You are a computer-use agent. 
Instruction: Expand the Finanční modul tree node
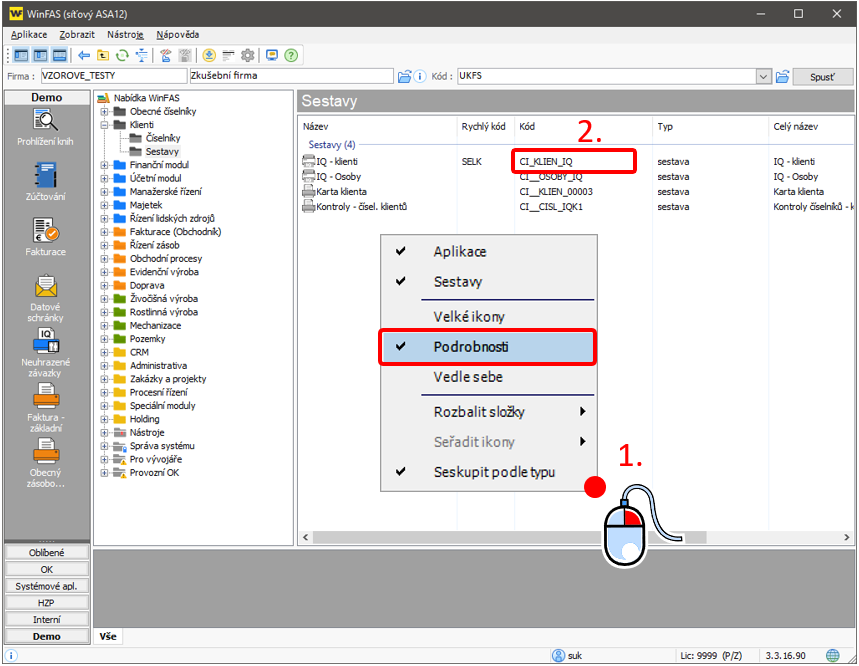[x=103, y=165]
